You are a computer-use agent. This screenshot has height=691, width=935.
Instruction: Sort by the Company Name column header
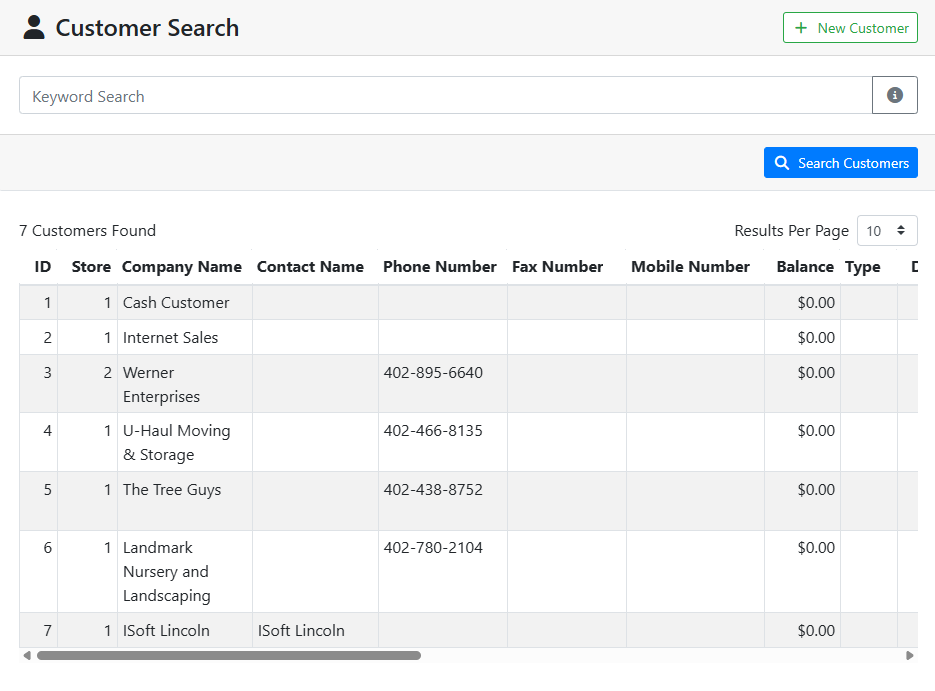click(x=181, y=267)
